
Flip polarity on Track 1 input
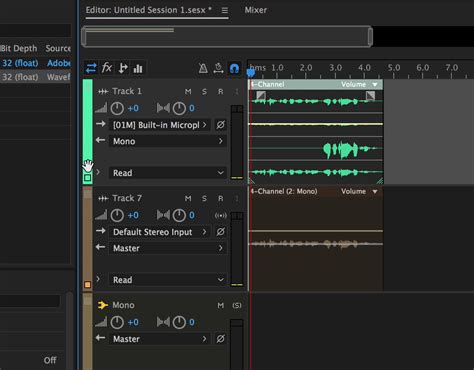[x=220, y=125]
